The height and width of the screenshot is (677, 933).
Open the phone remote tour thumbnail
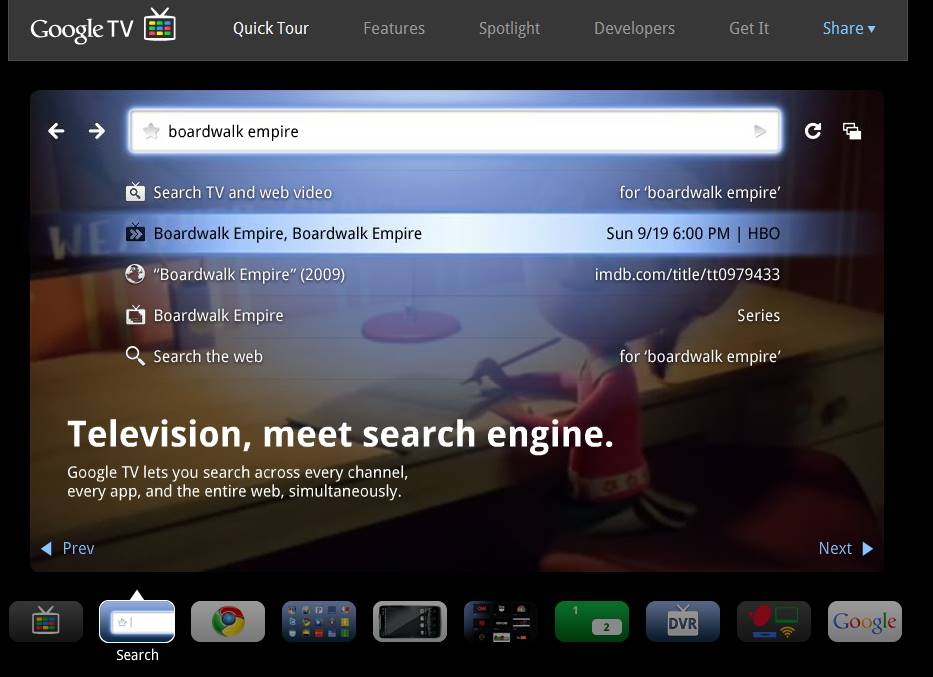[x=410, y=621]
